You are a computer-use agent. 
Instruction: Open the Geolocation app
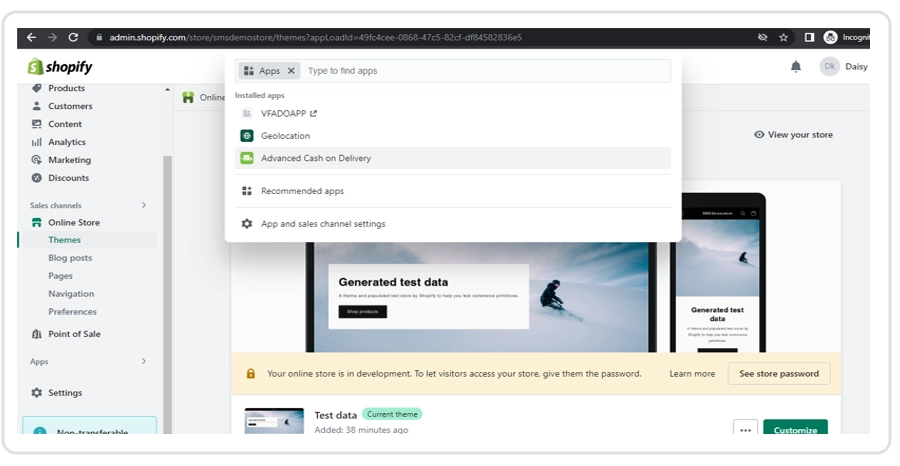click(x=285, y=136)
